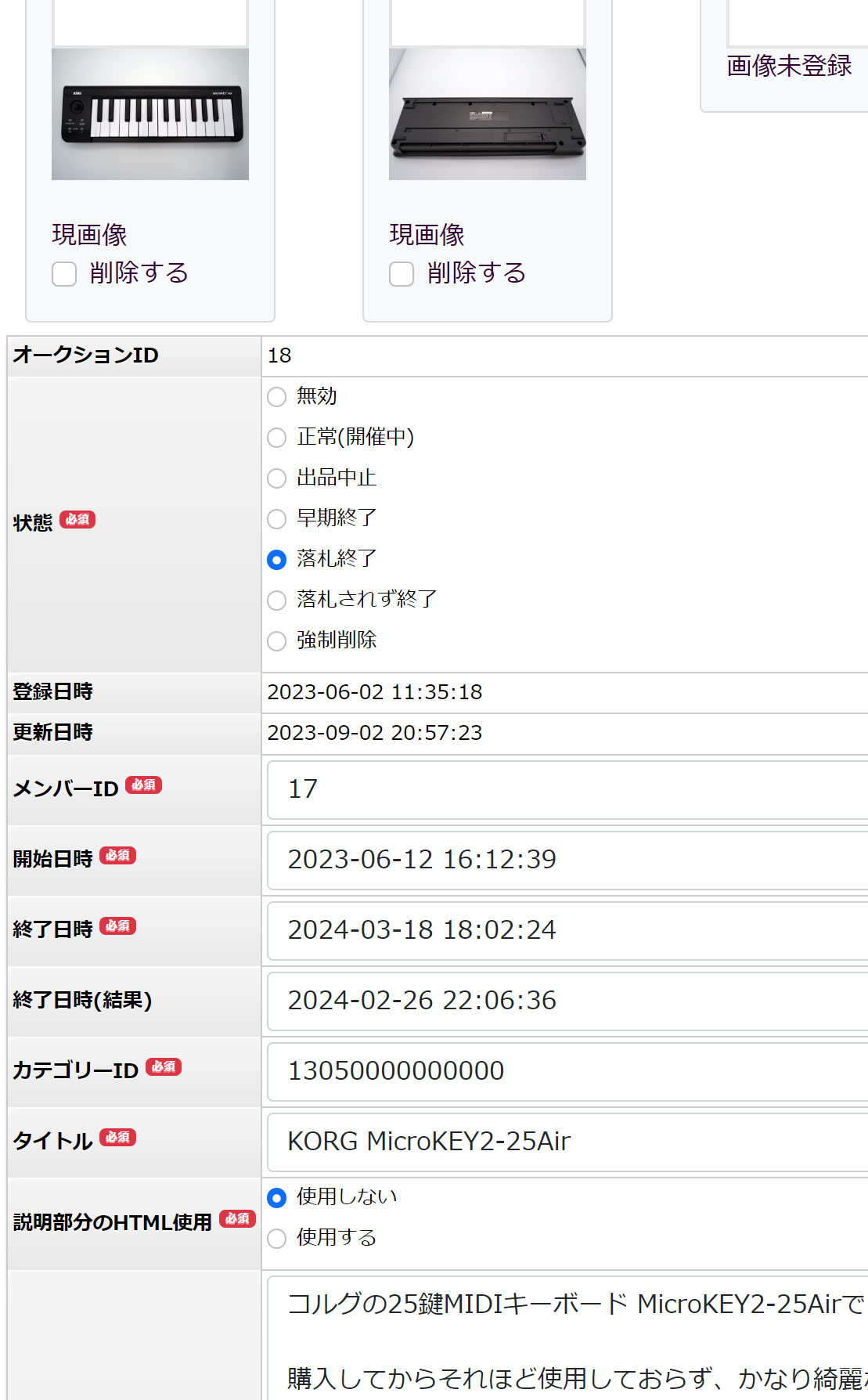Viewport: 868px width, 1400px height.
Task: Select the 無効 status radio button
Action: 277,397
